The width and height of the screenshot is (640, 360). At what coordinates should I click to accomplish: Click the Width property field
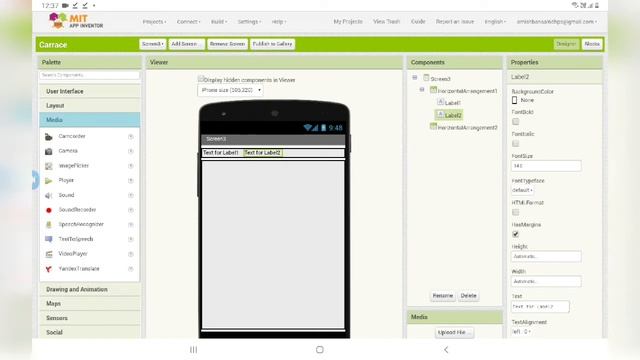(x=546, y=281)
